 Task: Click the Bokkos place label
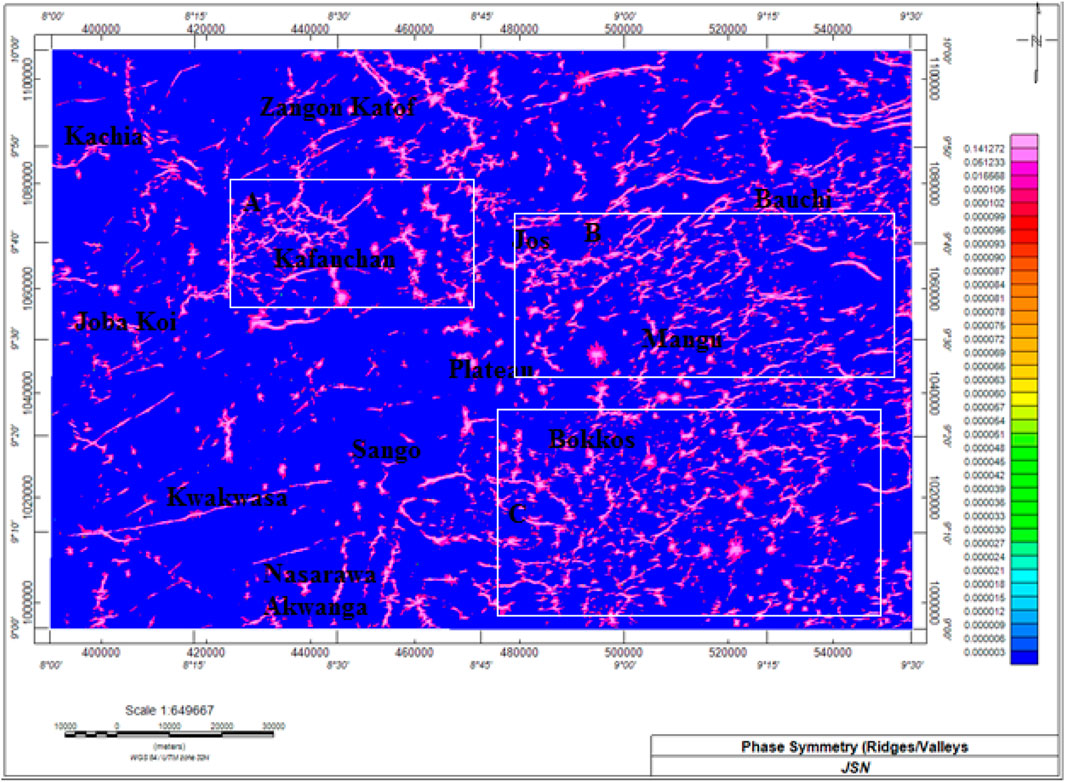coord(592,440)
